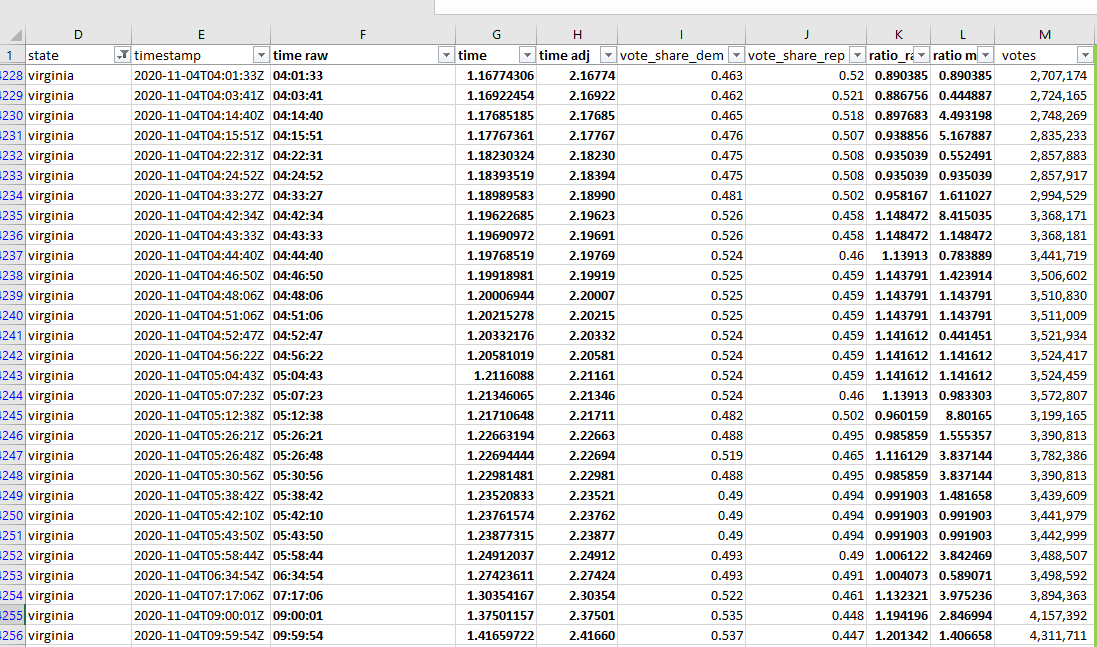Viewport: 1097px width, 647px height.
Task: Open the vote_share_dem filter dropdown
Action: click(x=736, y=55)
